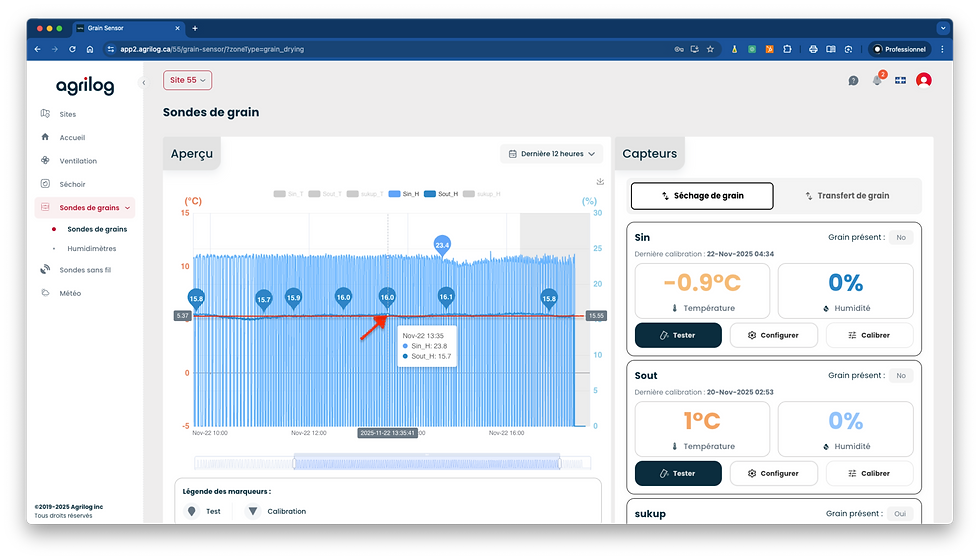Toggle Sin_T series in chart legend
Screen dimensions: 980x560
click(x=288, y=194)
